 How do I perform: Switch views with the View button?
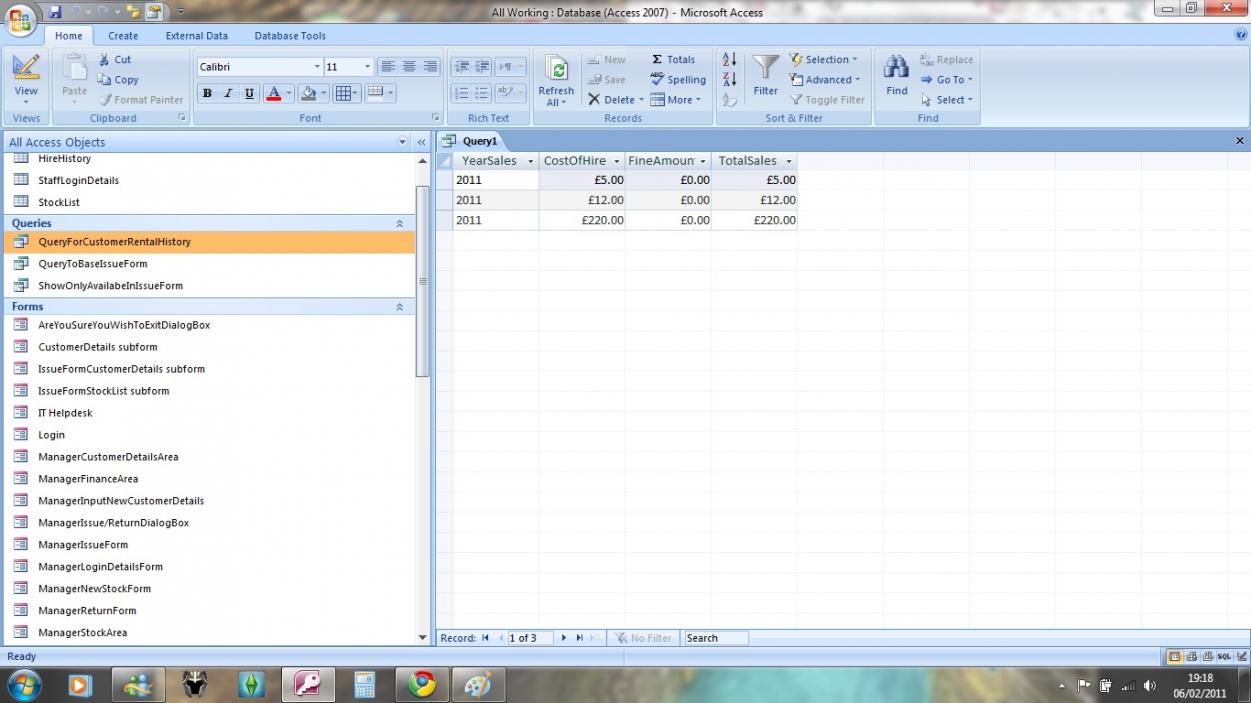coord(26,80)
